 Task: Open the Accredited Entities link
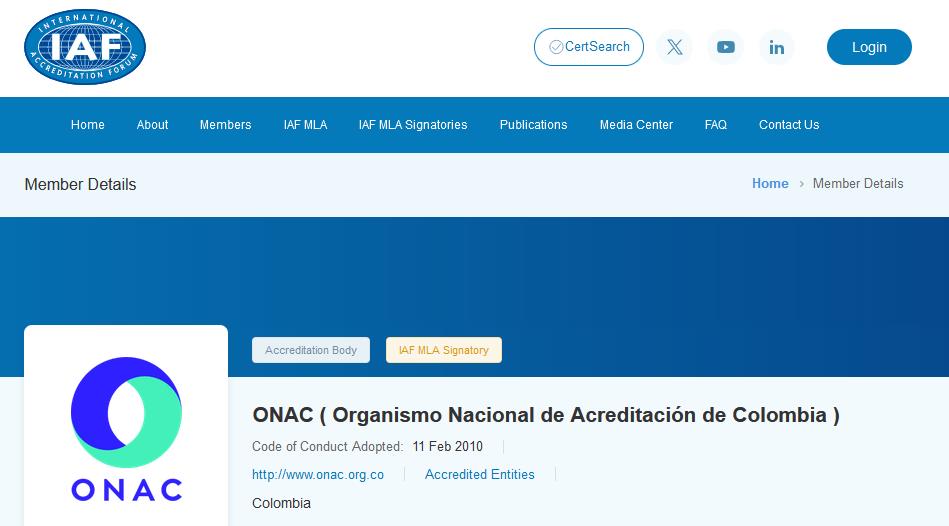click(480, 475)
